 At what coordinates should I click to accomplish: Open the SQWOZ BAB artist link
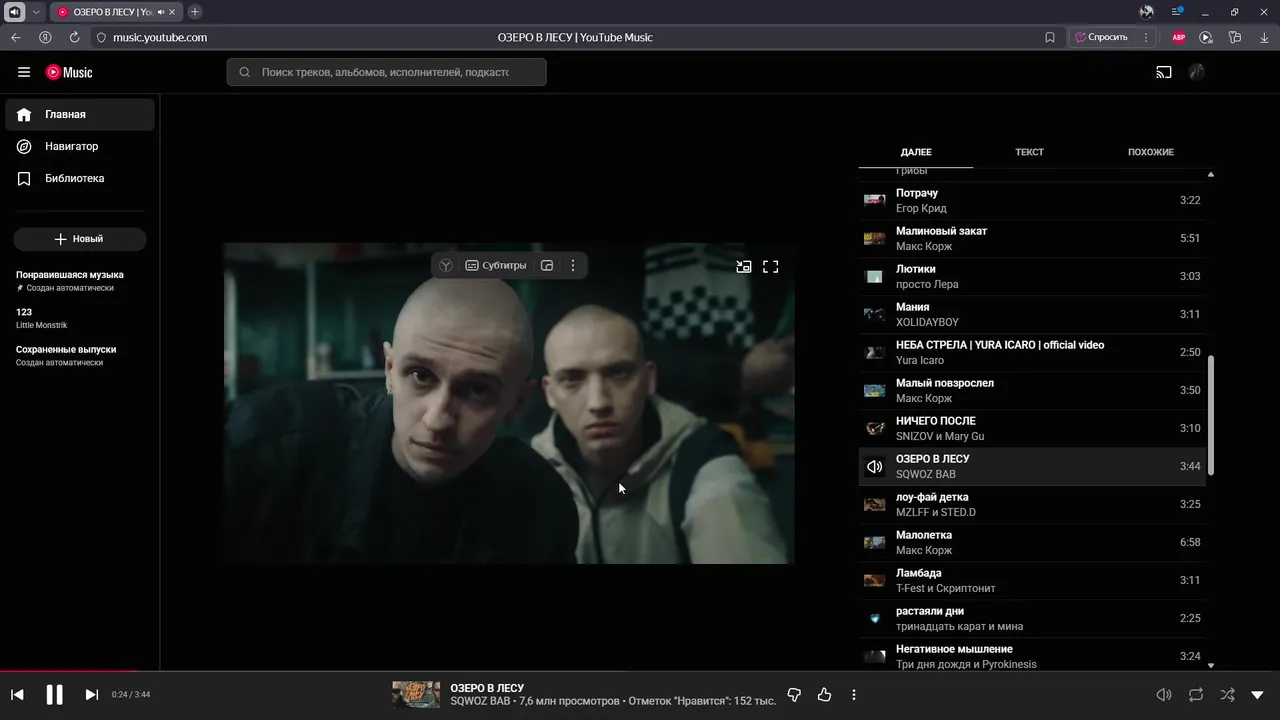click(x=480, y=702)
